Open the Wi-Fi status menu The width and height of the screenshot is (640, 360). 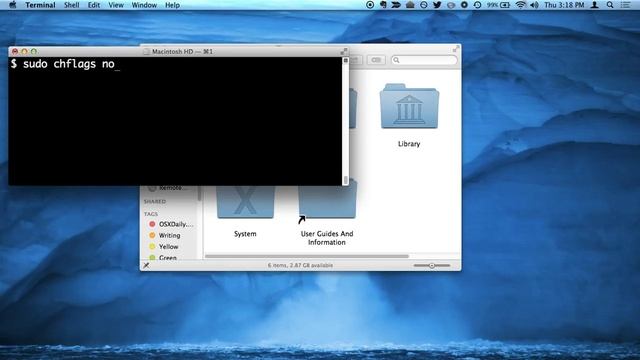(520, 5)
